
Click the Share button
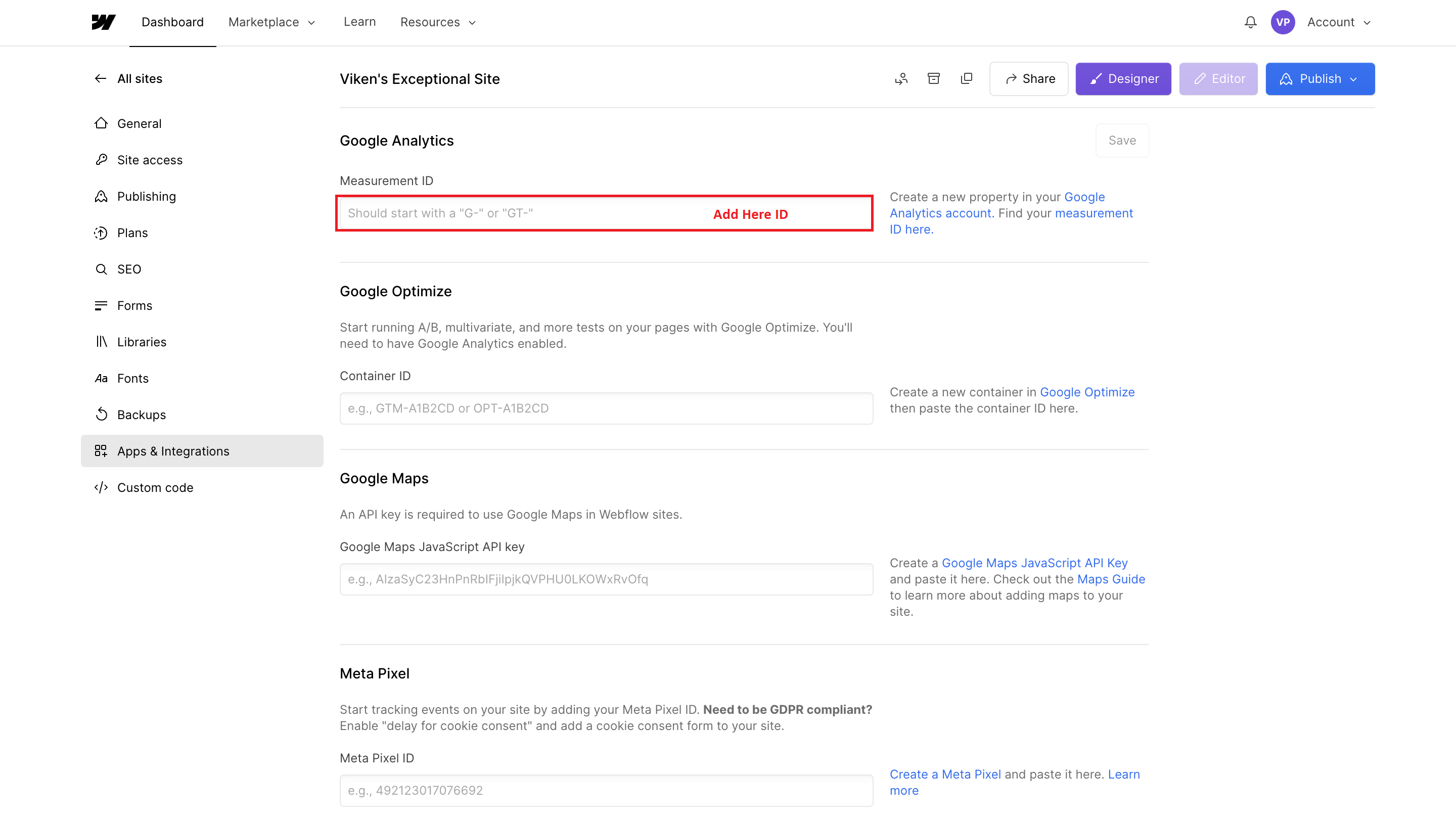click(x=1029, y=78)
